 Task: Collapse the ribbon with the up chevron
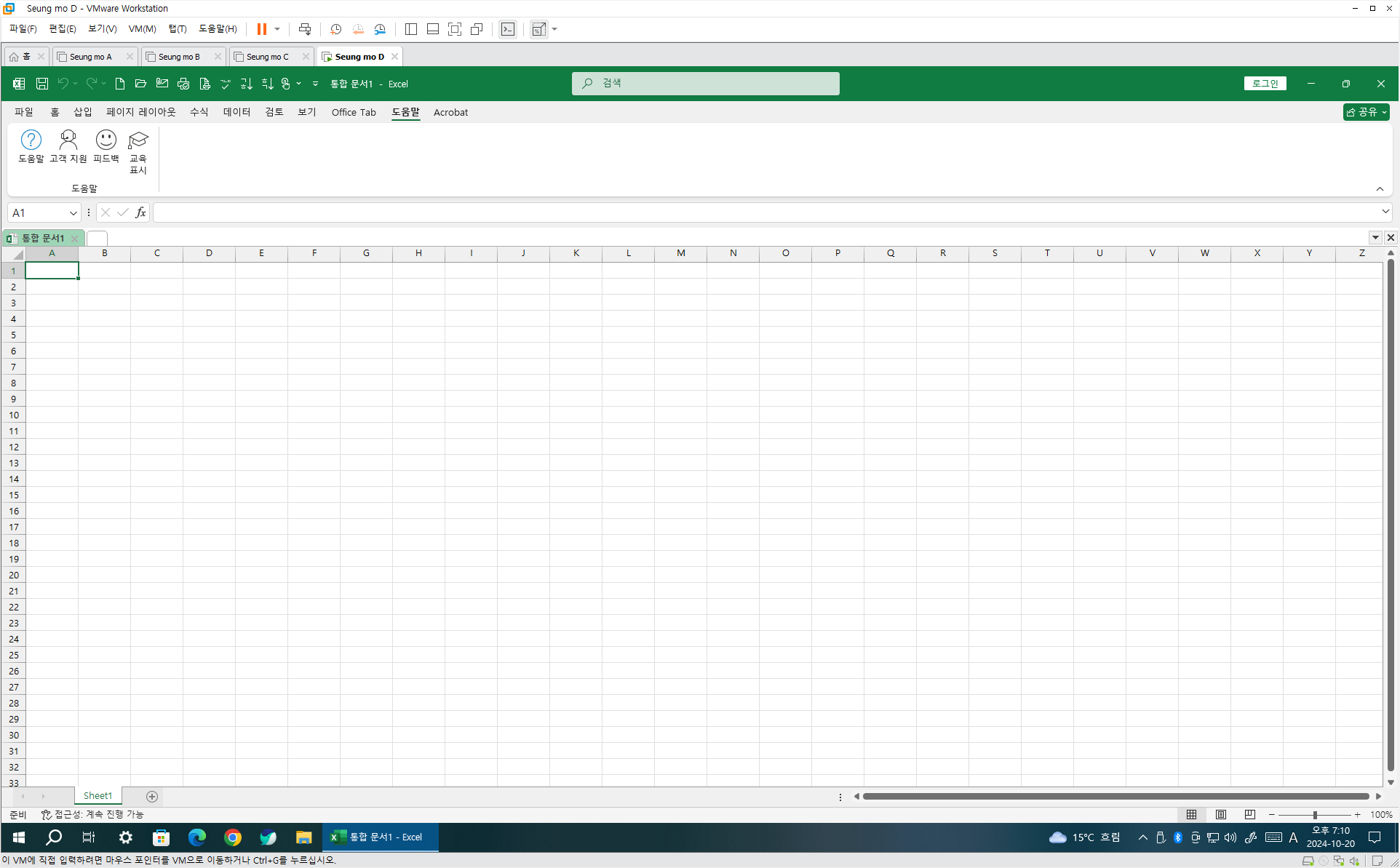pos(1380,189)
